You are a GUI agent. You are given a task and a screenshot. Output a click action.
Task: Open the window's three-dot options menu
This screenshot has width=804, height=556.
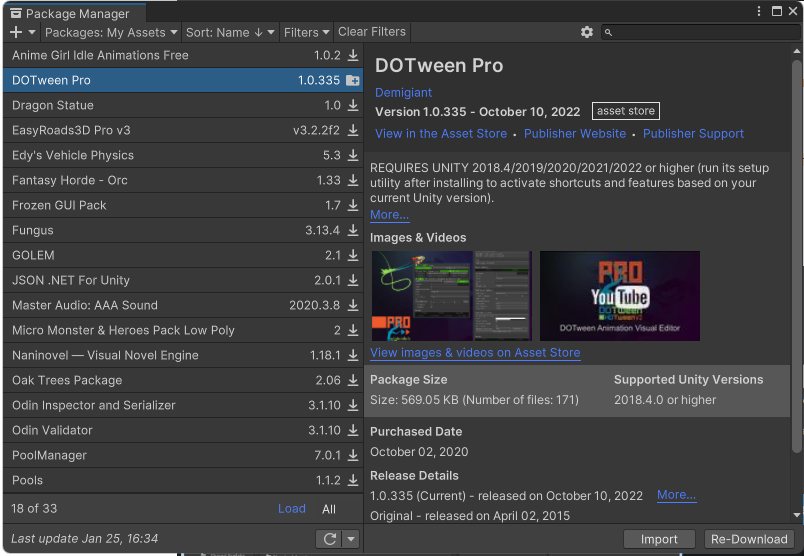pyautogui.click(x=759, y=11)
